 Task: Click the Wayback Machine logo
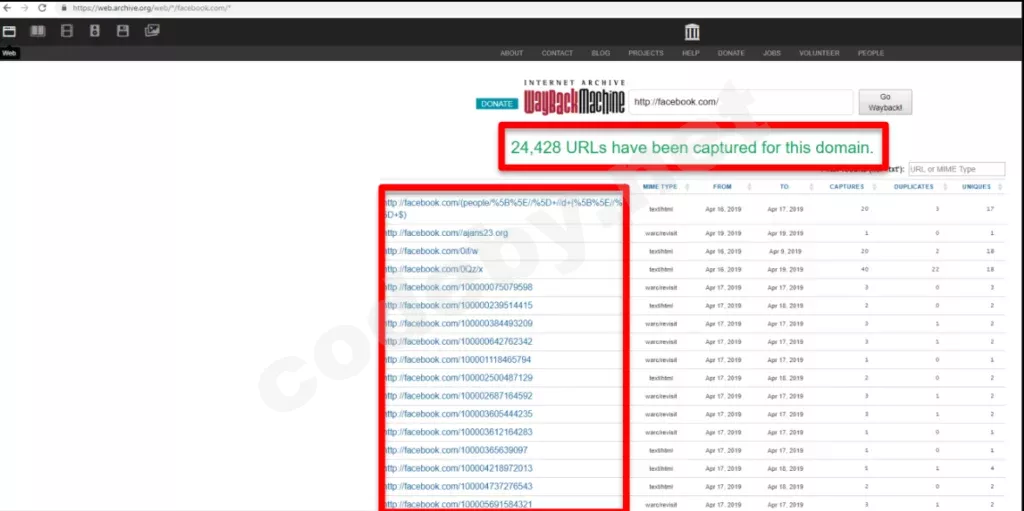pos(575,99)
